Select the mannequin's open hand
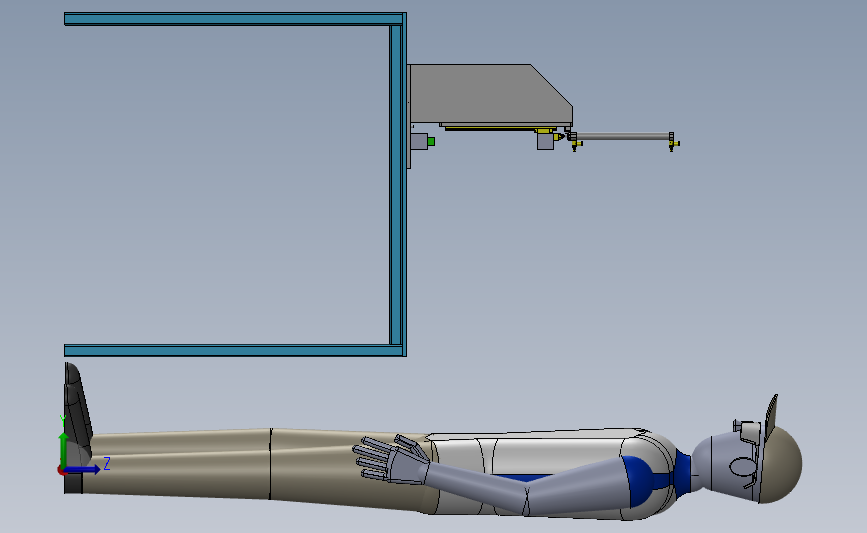 tap(390, 459)
